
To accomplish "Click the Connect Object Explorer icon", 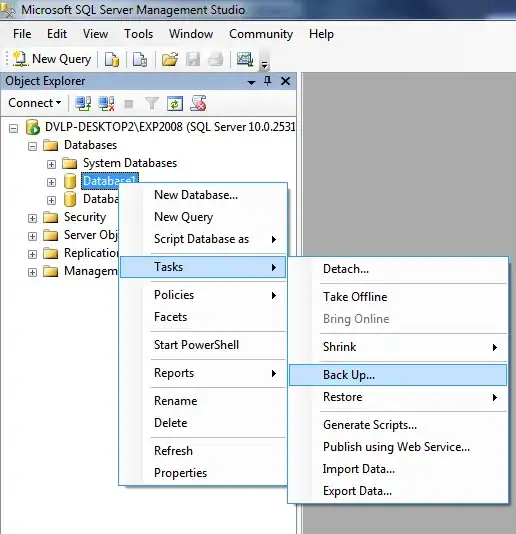I will click(x=83, y=103).
